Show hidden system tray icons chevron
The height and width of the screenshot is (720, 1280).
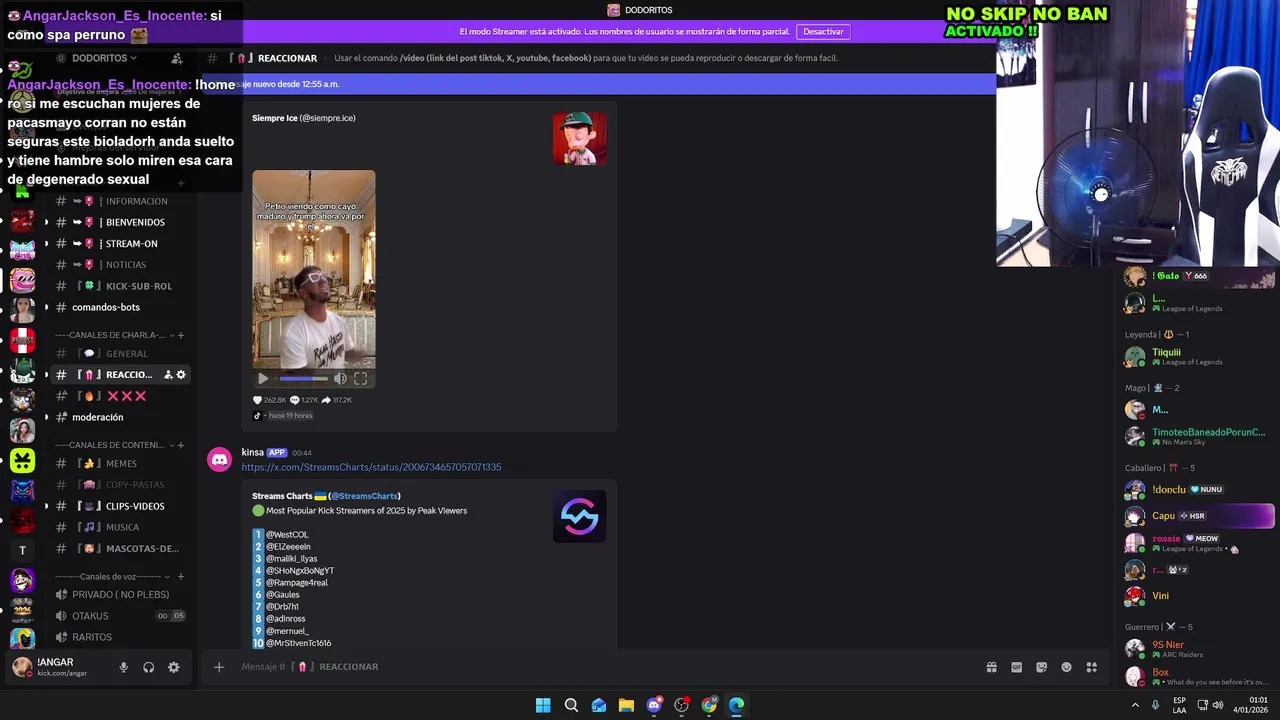(x=1135, y=705)
